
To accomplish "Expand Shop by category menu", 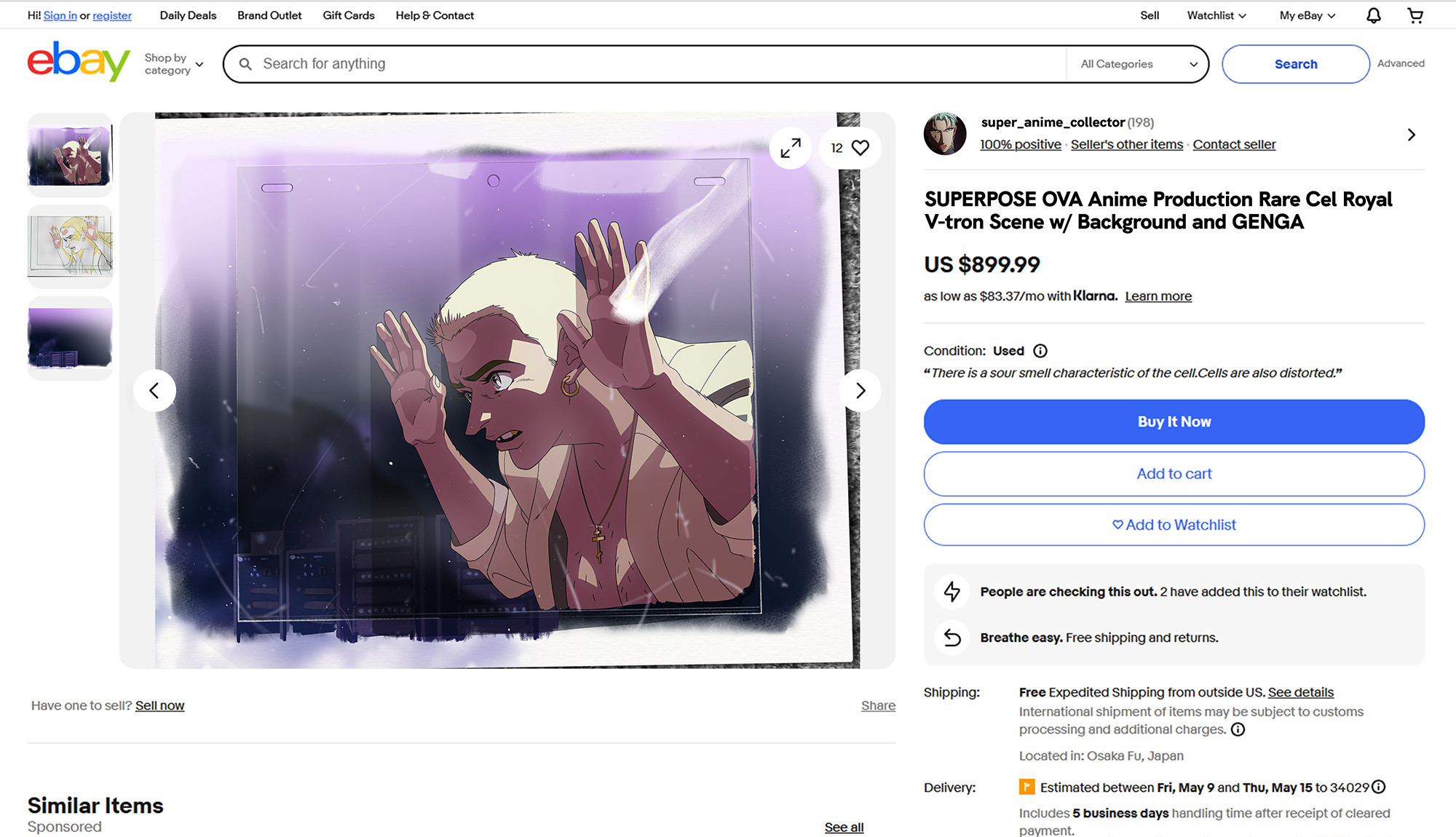I will 173,64.
